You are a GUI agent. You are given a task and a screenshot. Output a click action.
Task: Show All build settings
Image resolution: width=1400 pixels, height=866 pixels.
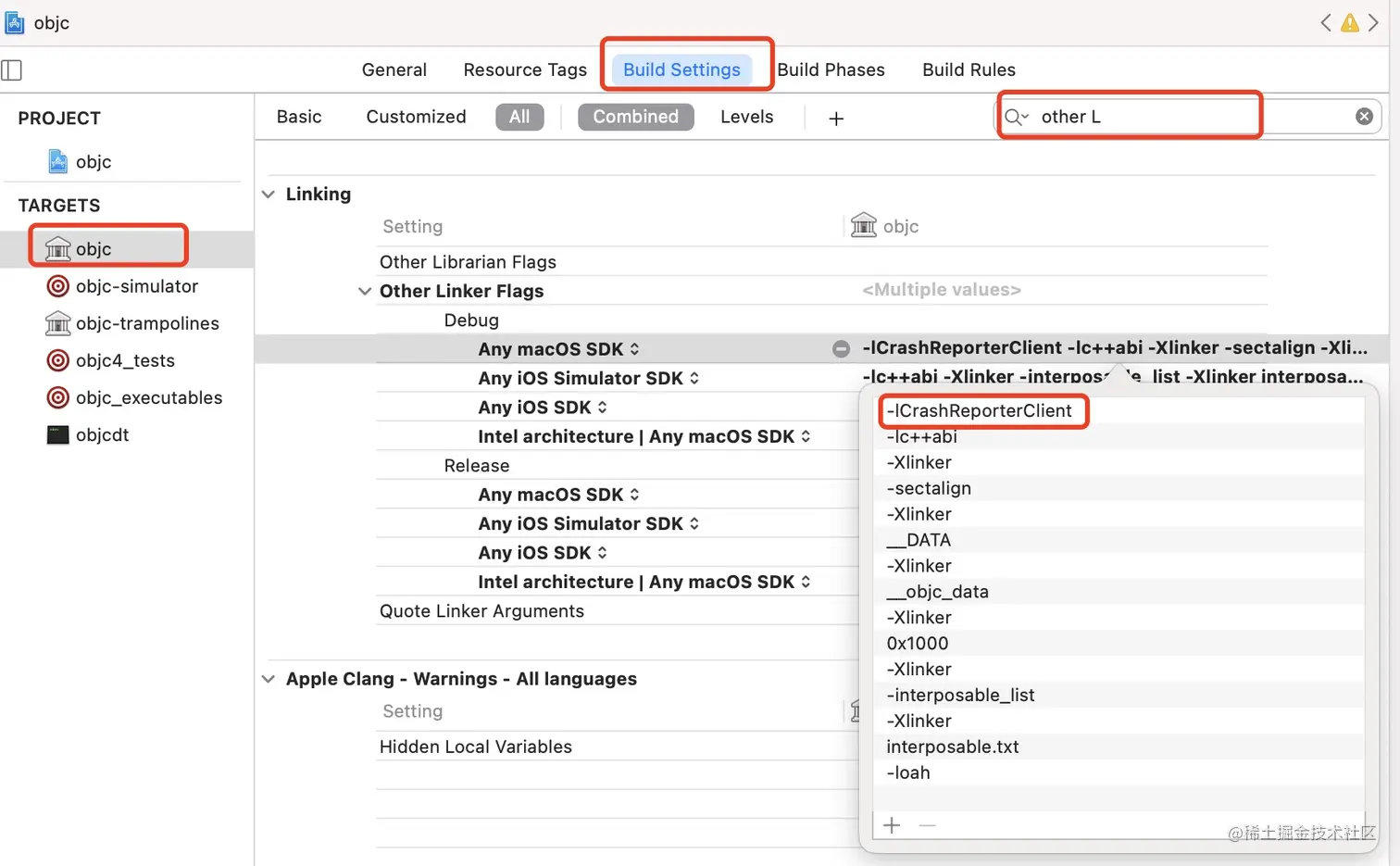(x=519, y=117)
